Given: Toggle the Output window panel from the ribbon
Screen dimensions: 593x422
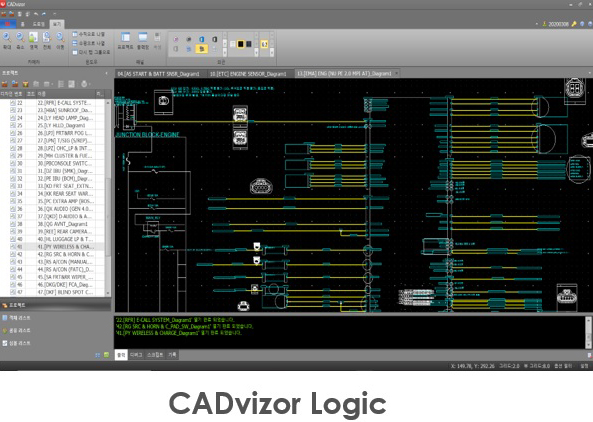Looking at the screenshot, I should [143, 41].
